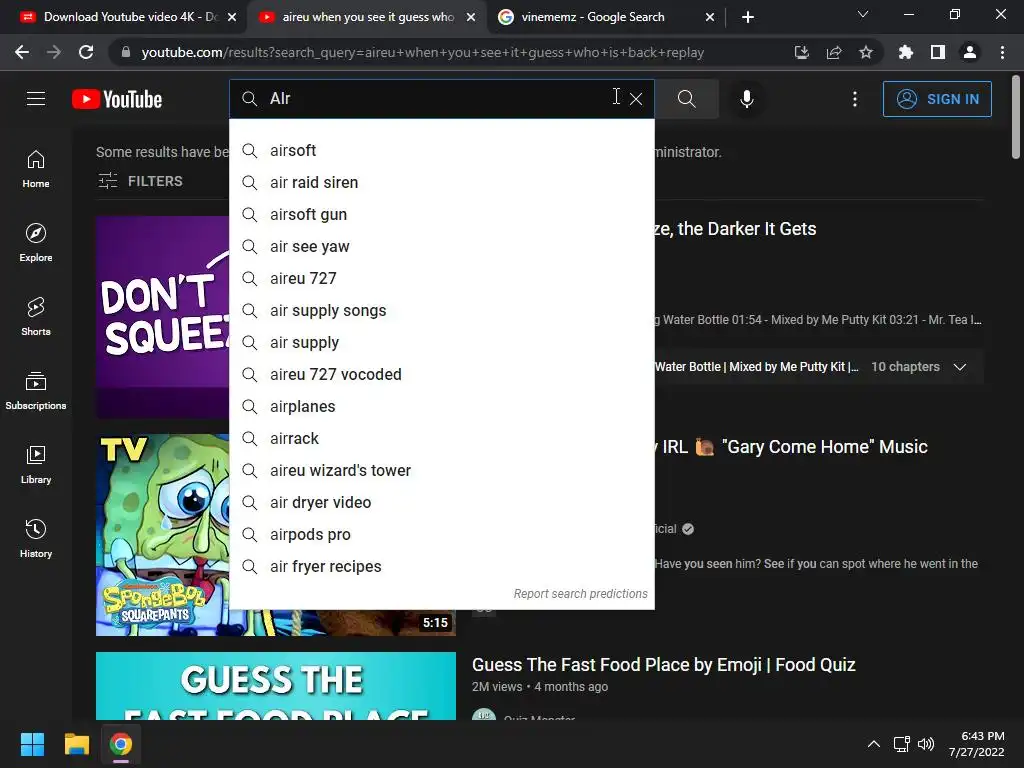Choose the 'airsoft' suggestion

click(x=442, y=151)
